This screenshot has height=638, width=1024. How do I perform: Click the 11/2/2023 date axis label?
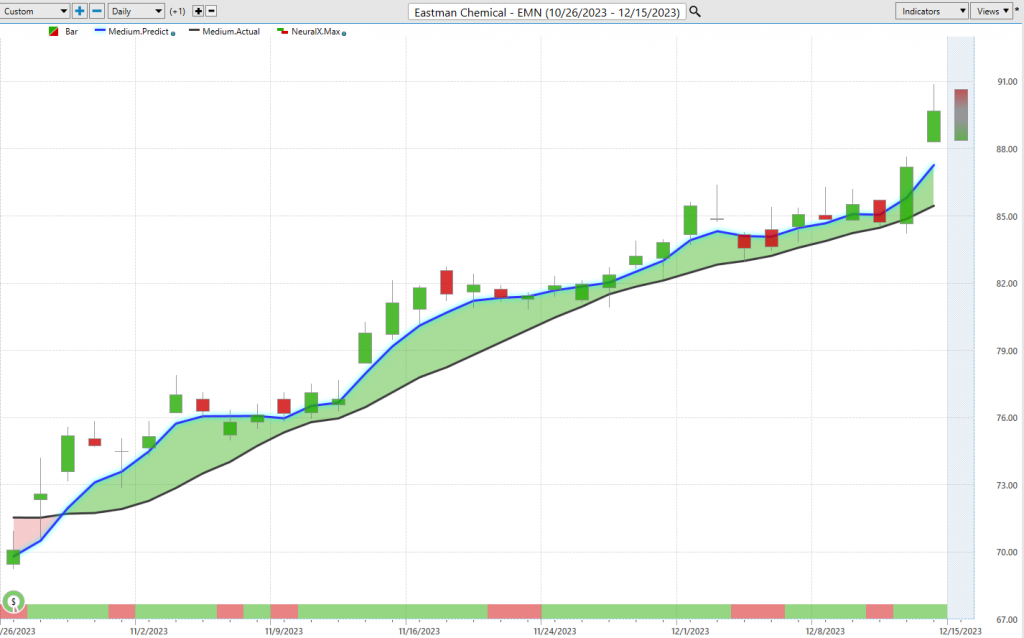point(149,631)
